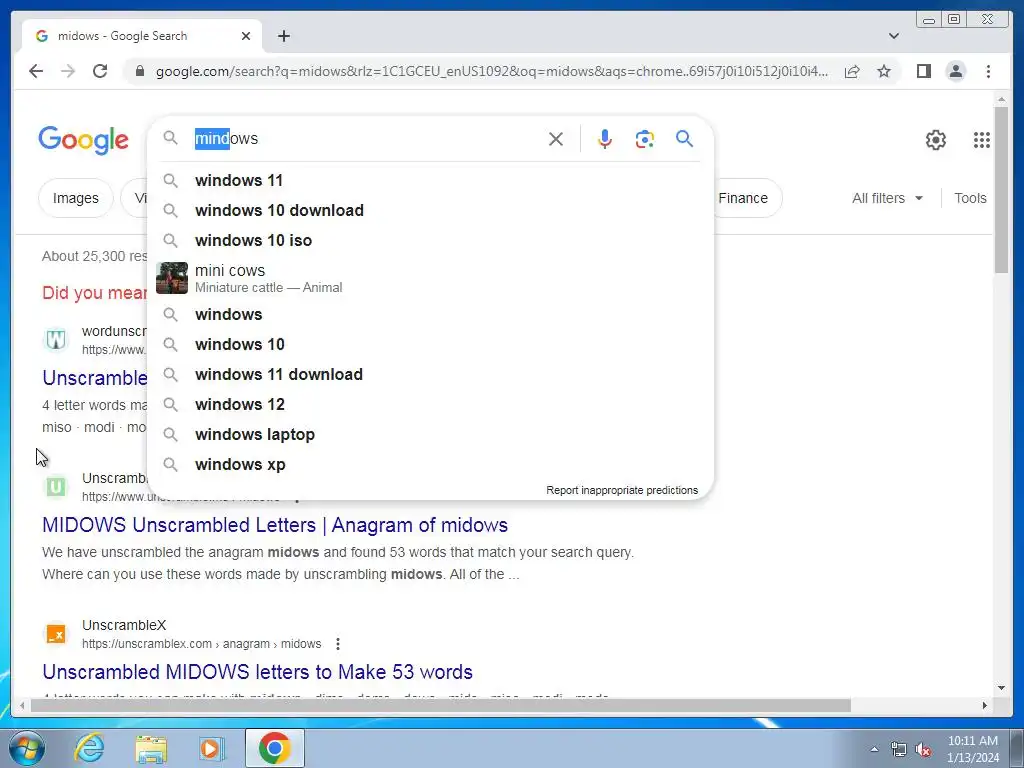Select the Finance filter chip
This screenshot has height=768, width=1024.
coord(744,198)
